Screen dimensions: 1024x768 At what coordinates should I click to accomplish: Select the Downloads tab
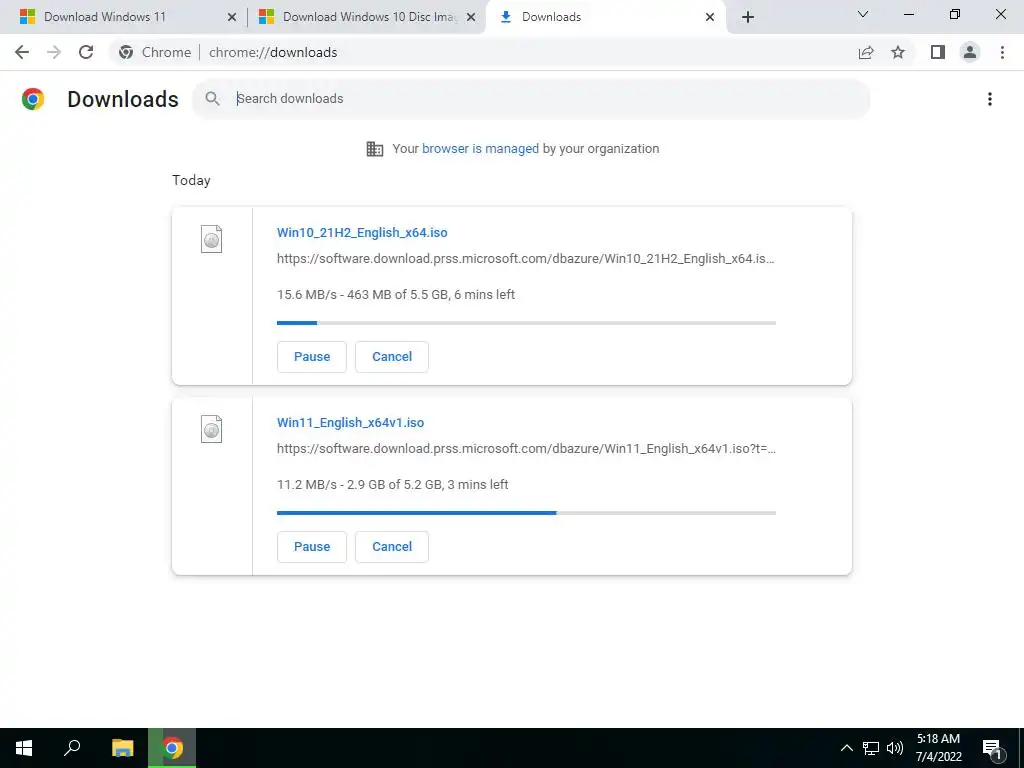[x=605, y=17]
